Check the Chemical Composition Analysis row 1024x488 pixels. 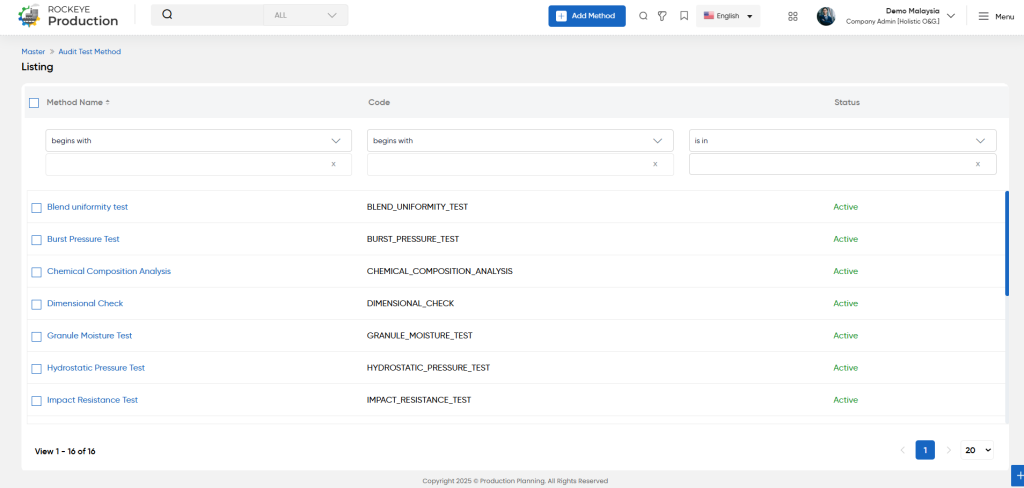point(37,272)
